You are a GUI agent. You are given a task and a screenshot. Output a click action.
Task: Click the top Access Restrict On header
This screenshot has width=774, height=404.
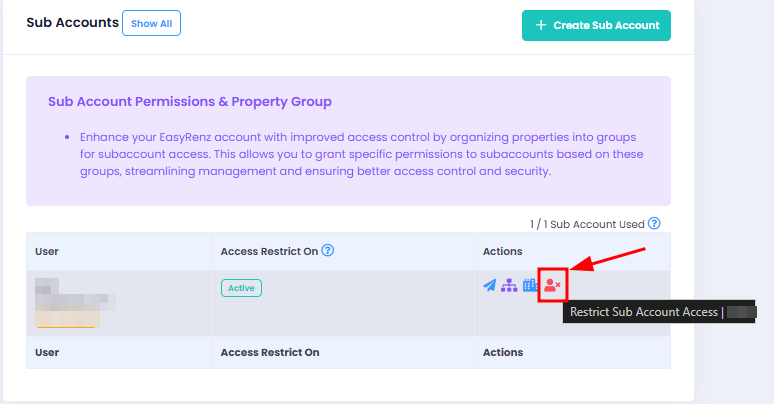click(270, 251)
